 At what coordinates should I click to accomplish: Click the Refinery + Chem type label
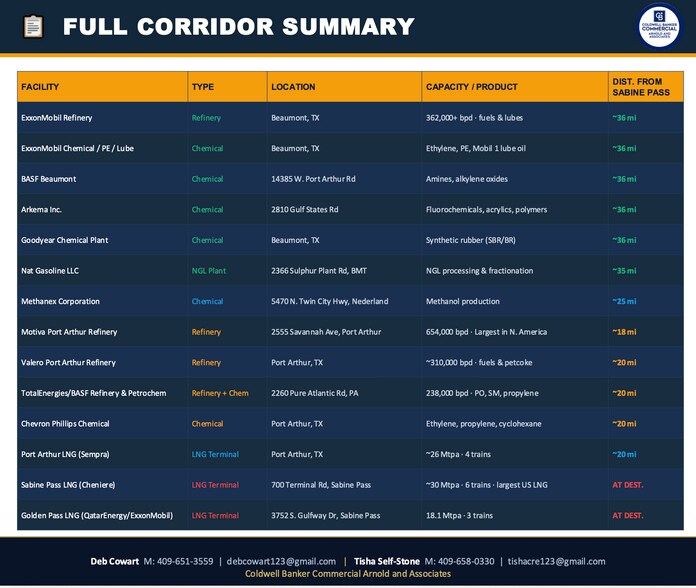click(220, 393)
